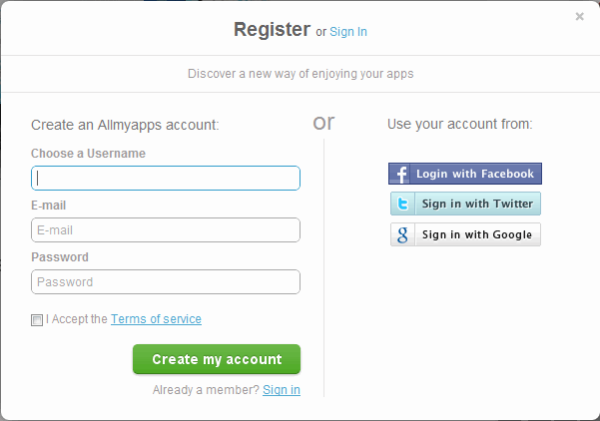Focus the Choose a Username text field
This screenshot has height=421, width=600.
(x=165, y=178)
